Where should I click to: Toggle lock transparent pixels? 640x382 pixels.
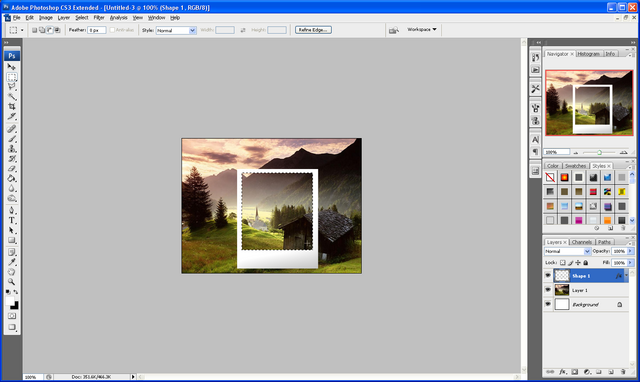(x=562, y=263)
